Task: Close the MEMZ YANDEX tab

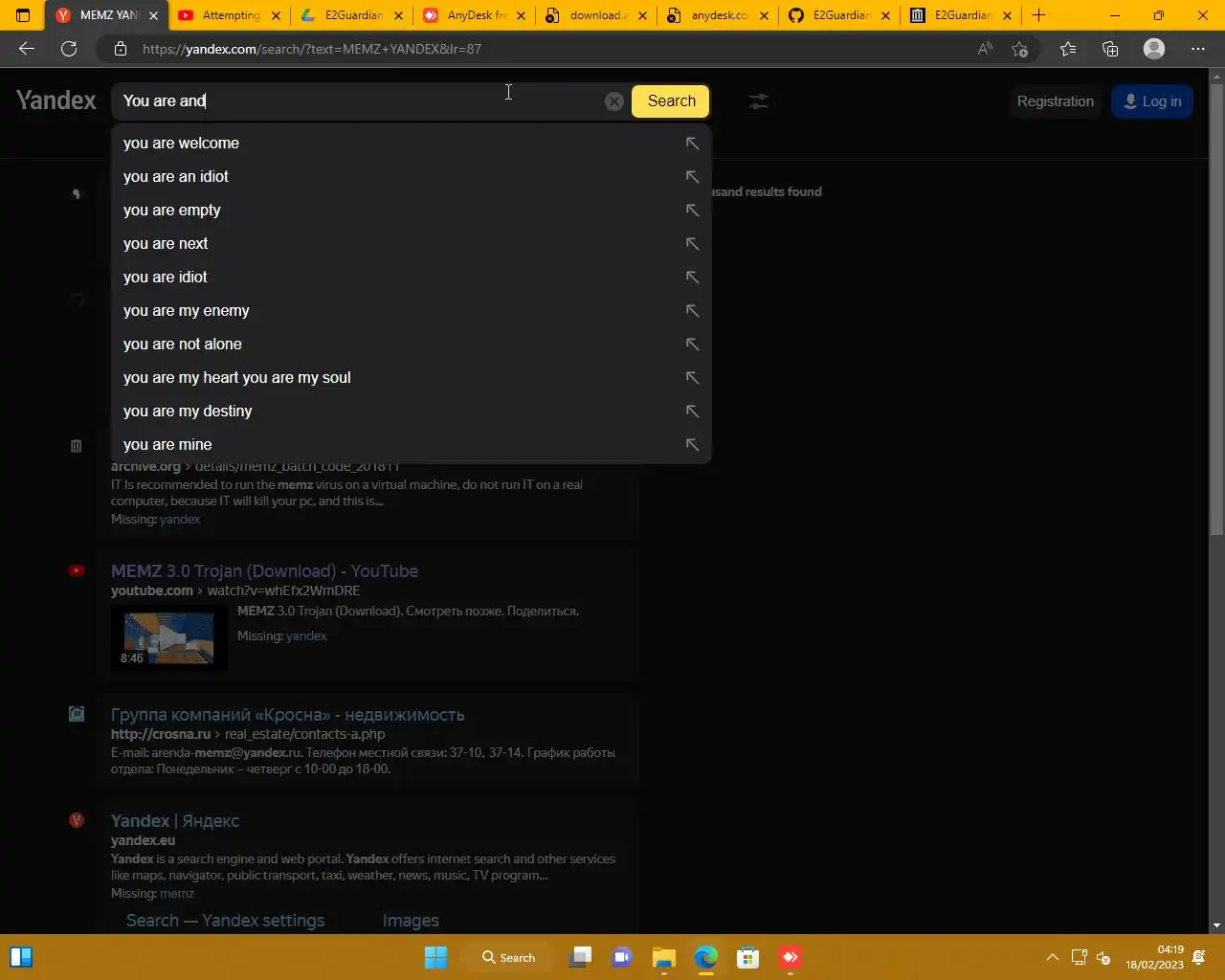Action: 153,15
